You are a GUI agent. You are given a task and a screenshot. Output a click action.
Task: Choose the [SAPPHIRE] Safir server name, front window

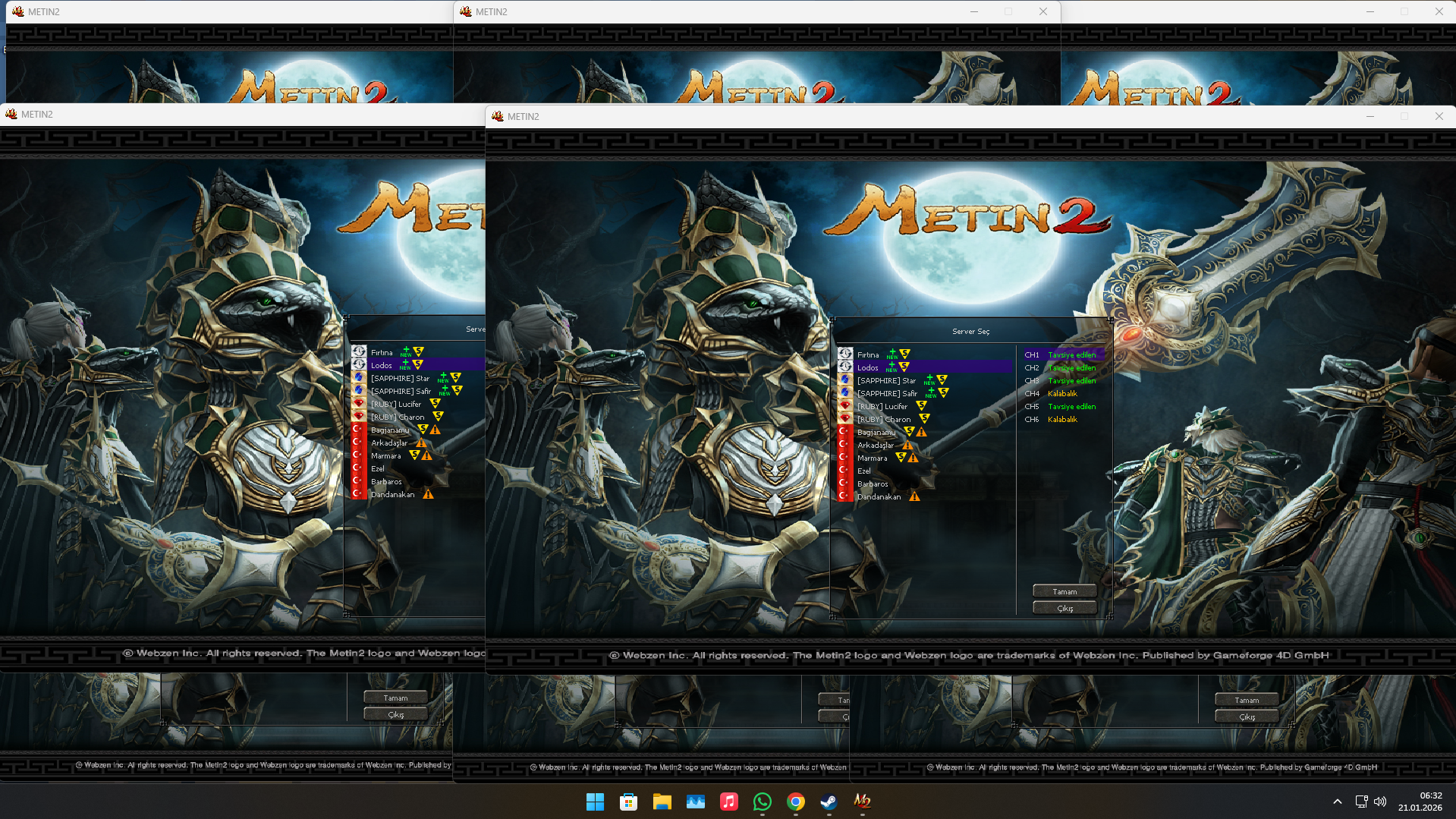point(887,393)
